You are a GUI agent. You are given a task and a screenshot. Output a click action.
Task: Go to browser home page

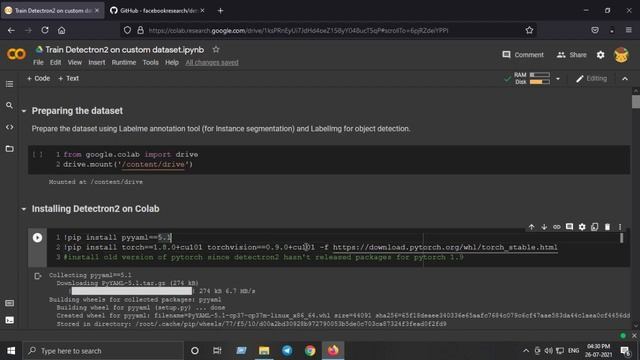pyautogui.click(x=61, y=30)
